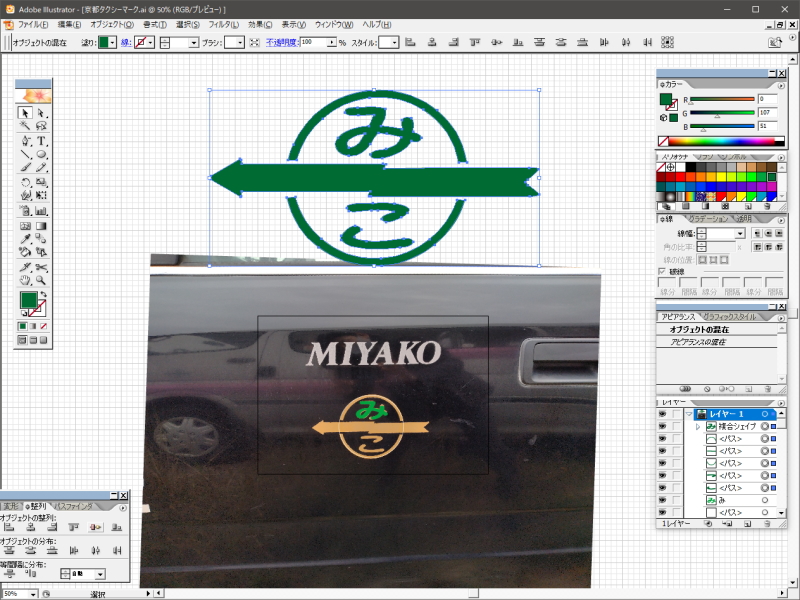The image size is (800, 600).
Task: Expand the 複合シェイプ sublayer triangle
Action: coord(698,426)
